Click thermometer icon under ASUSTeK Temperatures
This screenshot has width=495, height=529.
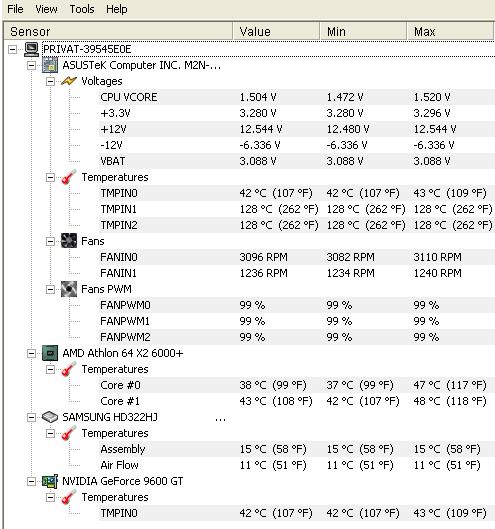pos(69,177)
